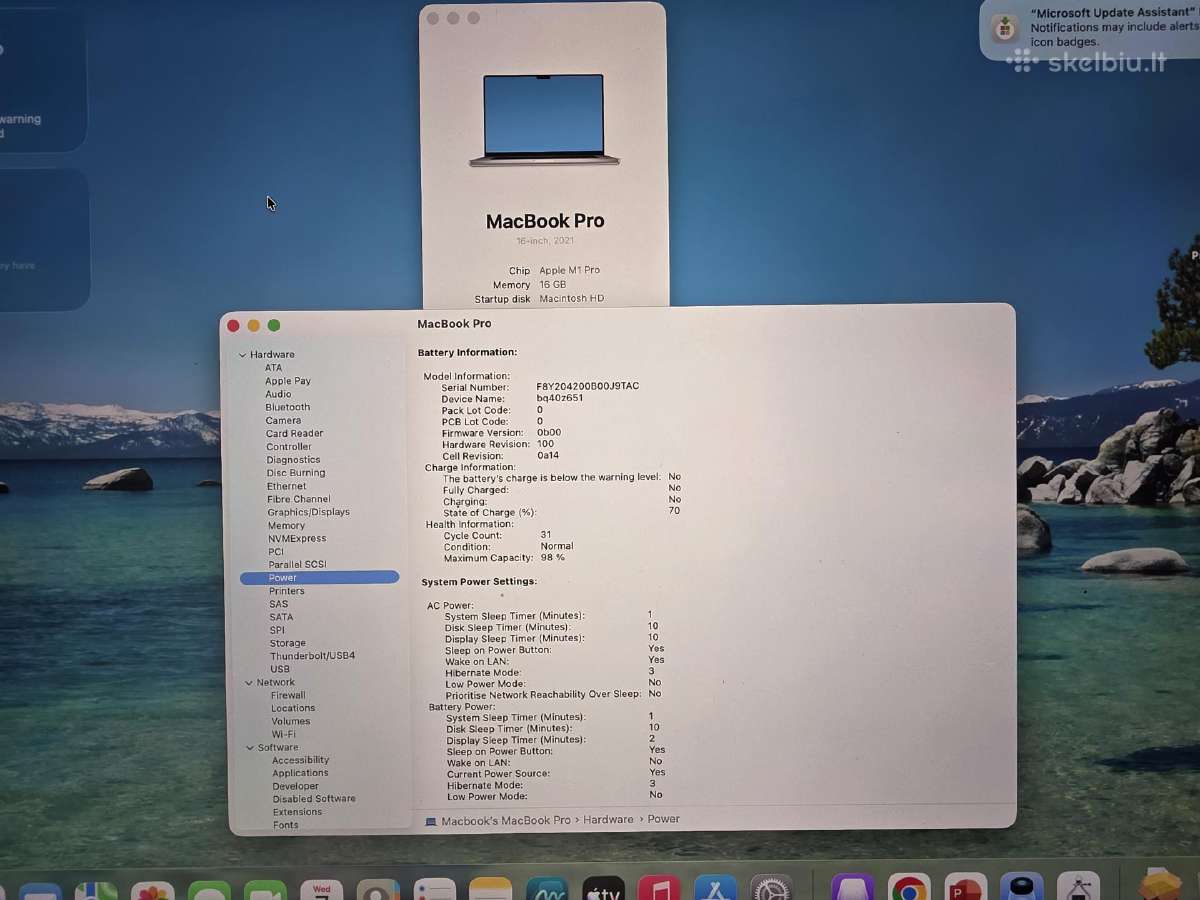Select Thunderbolt/USB4 in the sidebar

(x=313, y=656)
